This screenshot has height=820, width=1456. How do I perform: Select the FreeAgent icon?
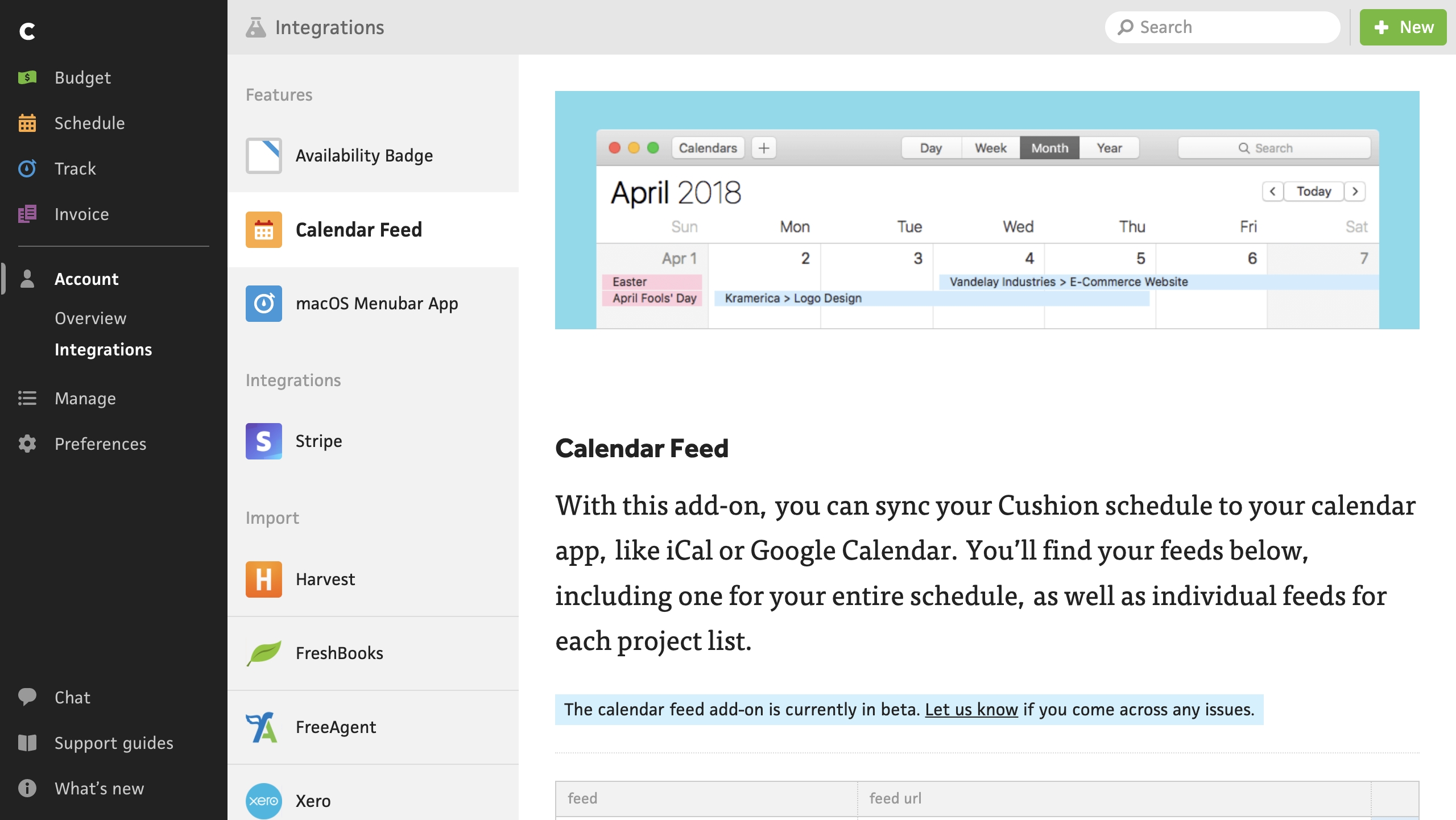[x=262, y=727]
